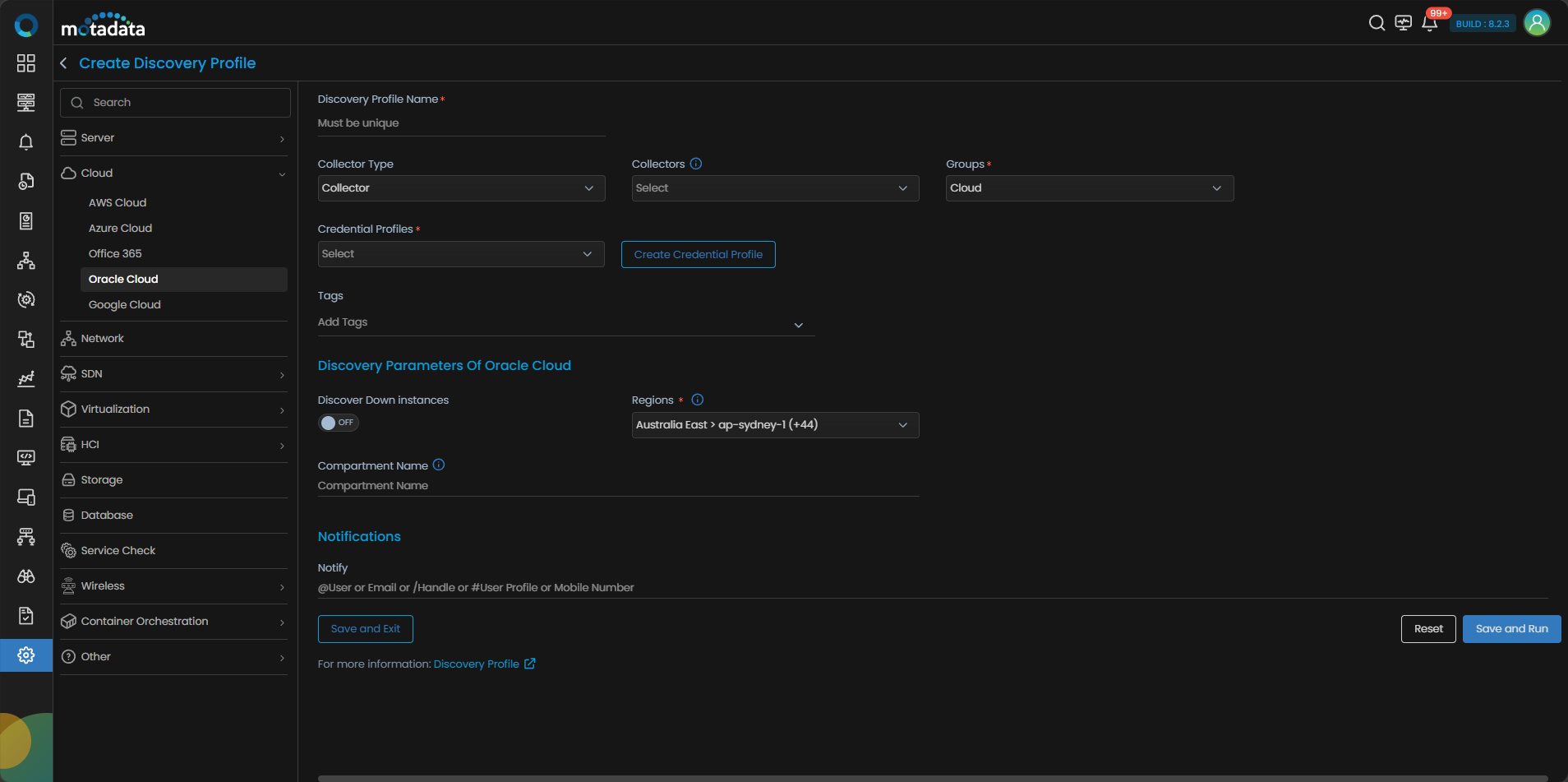Image resolution: width=1568 pixels, height=782 pixels.
Task: Click the Motadata circular logo icon
Action: tap(26, 25)
